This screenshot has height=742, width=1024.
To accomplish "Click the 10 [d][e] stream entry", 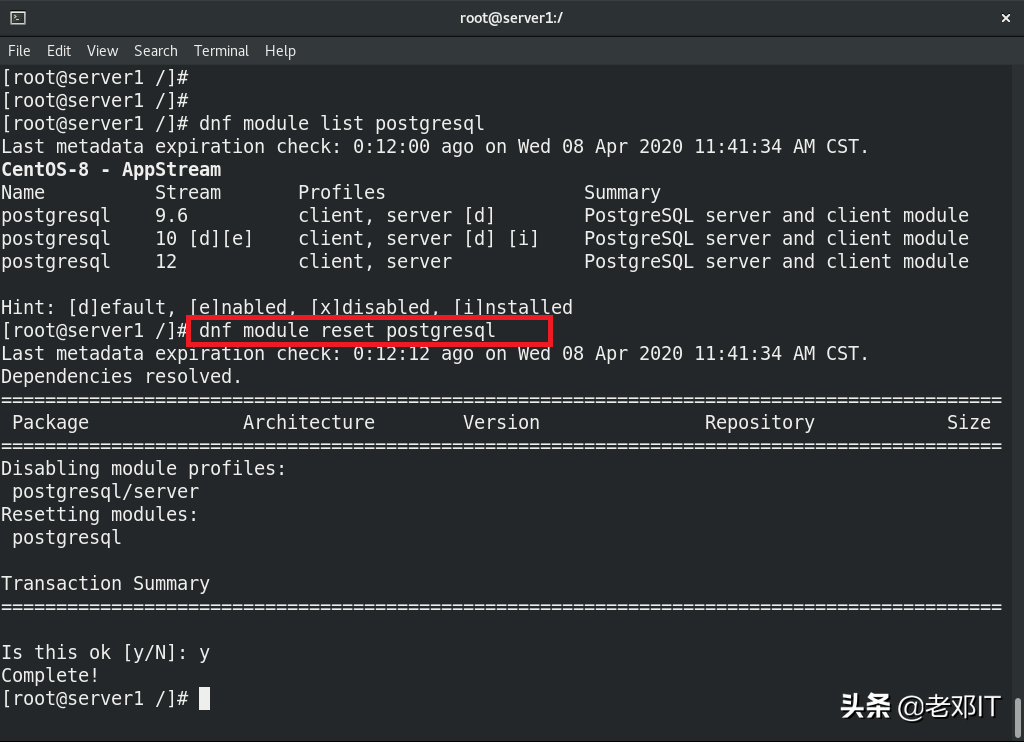I will [x=203, y=238].
